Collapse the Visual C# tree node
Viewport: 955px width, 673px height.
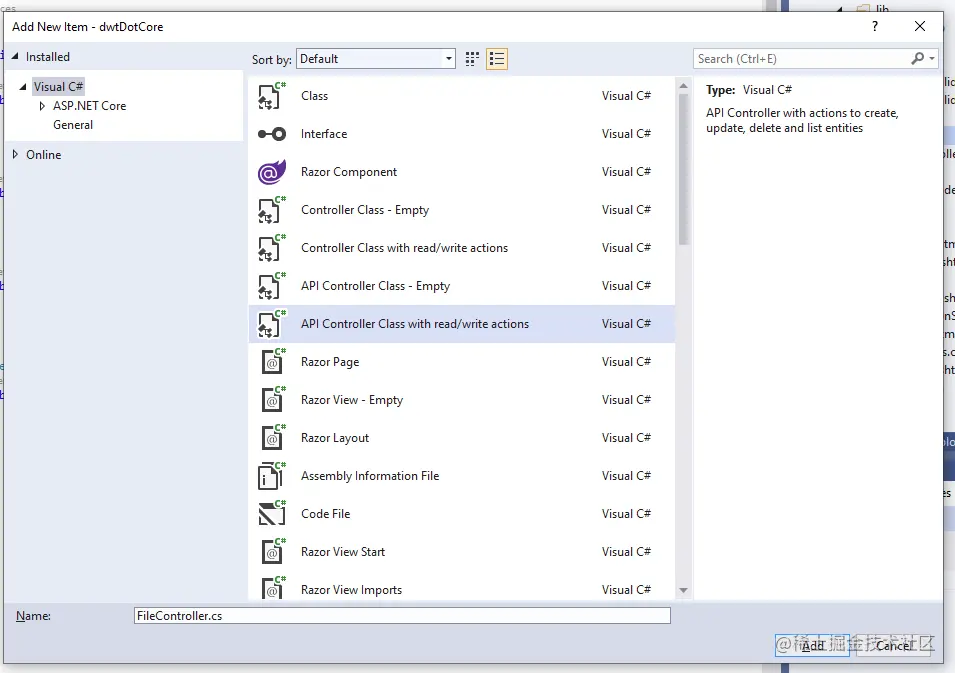[x=23, y=86]
